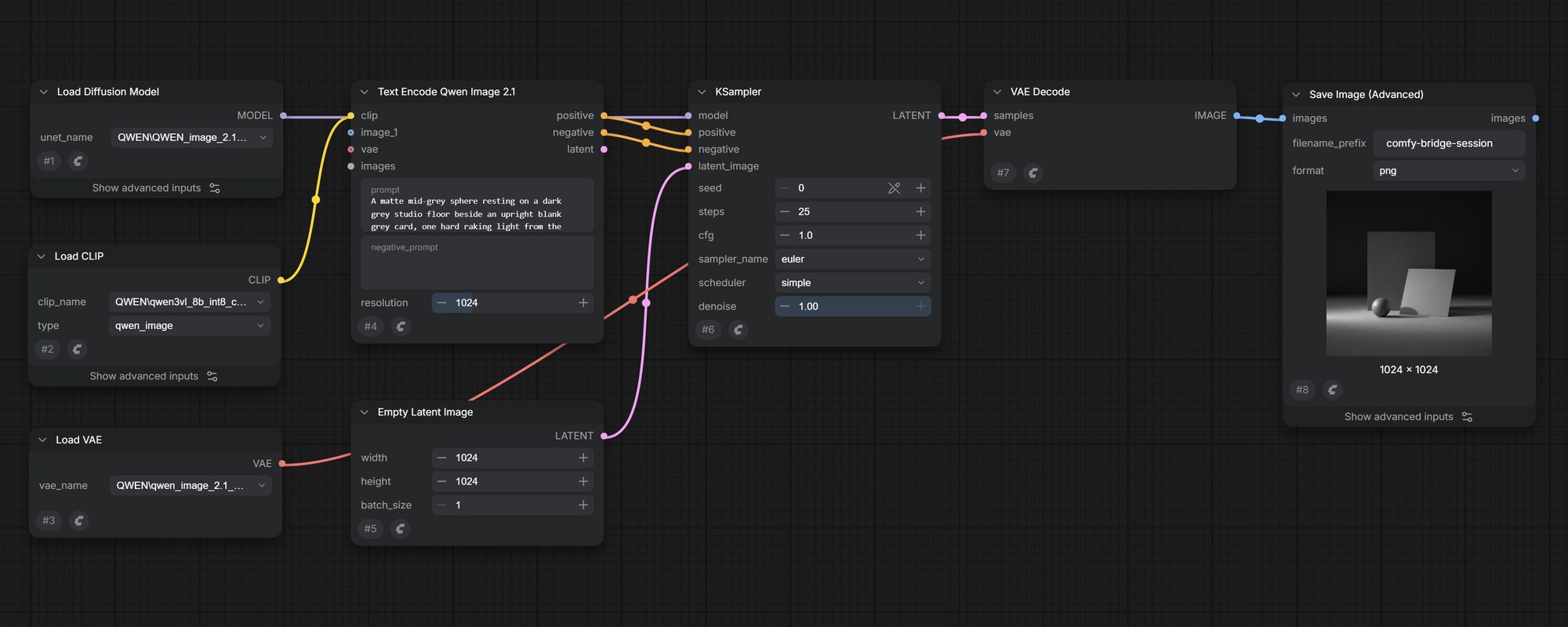Image resolution: width=1568 pixels, height=627 pixels.
Task: Show advanced inputs on Load Diffusion Model
Action: (156, 188)
